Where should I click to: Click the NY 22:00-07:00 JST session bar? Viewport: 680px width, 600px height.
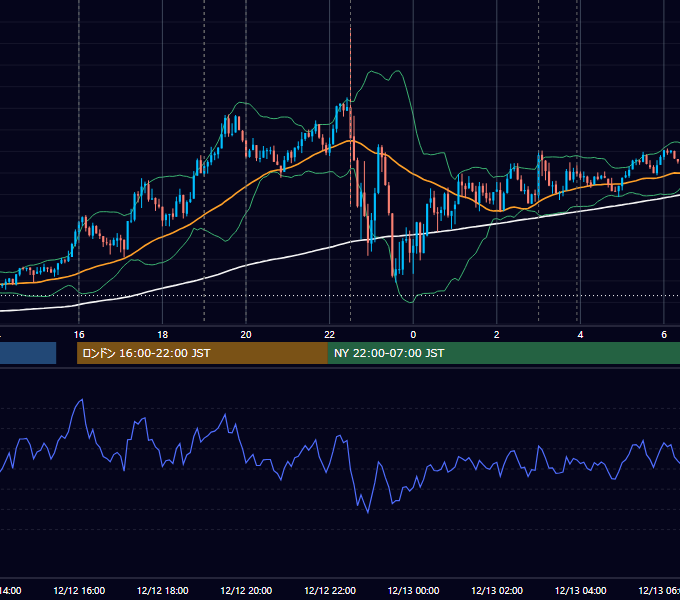(503, 353)
